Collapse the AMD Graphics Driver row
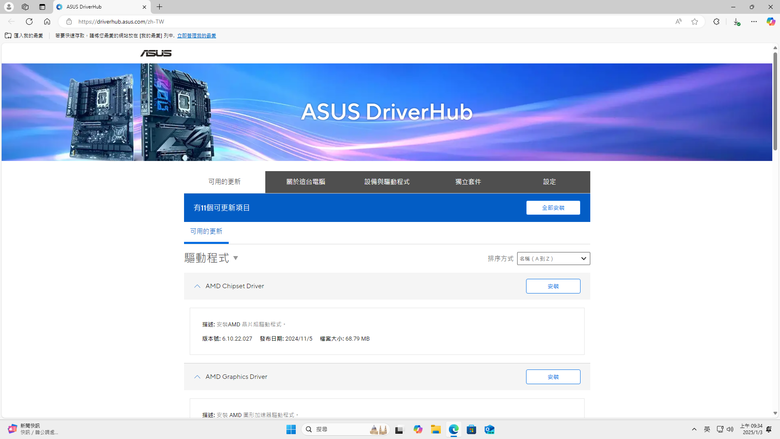 197,377
